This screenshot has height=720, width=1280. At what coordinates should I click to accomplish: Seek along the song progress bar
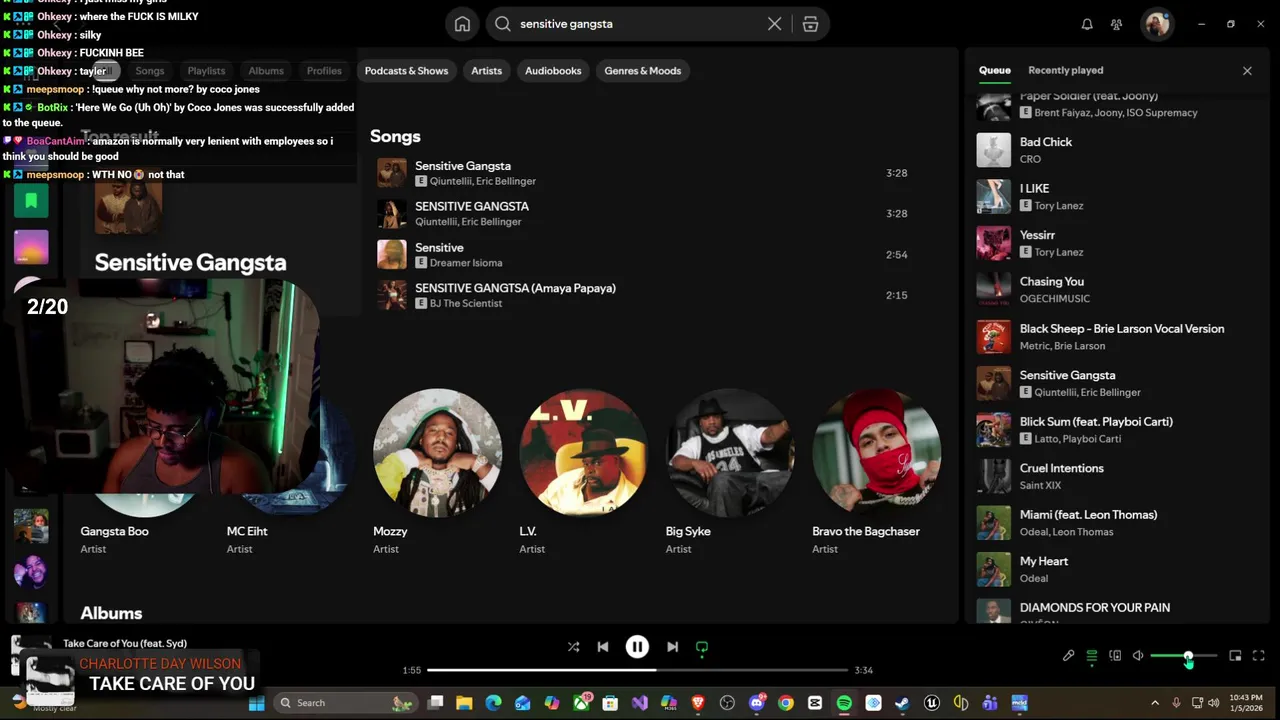coord(637,670)
